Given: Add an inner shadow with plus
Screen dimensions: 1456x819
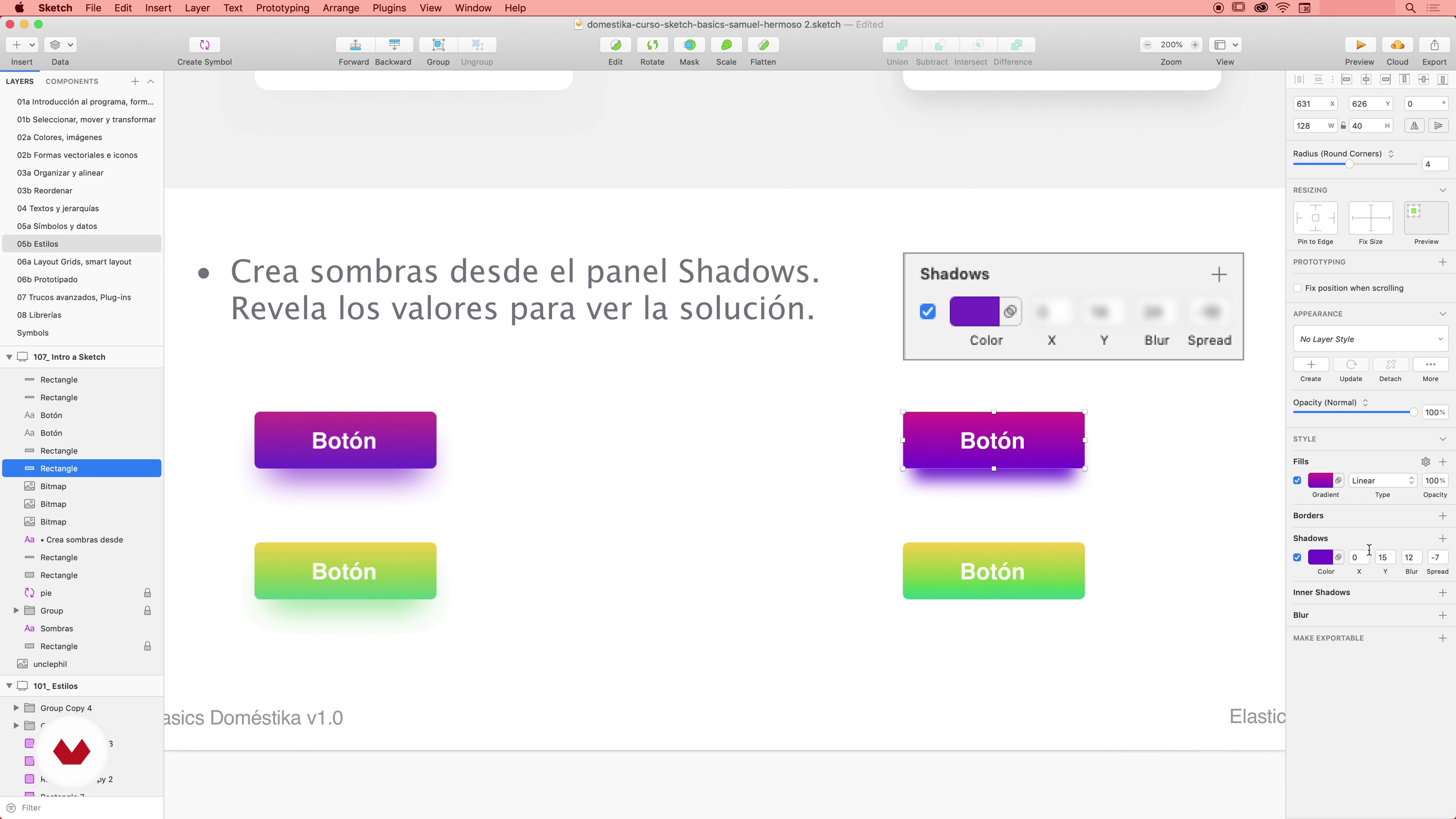Looking at the screenshot, I should pyautogui.click(x=1442, y=592).
